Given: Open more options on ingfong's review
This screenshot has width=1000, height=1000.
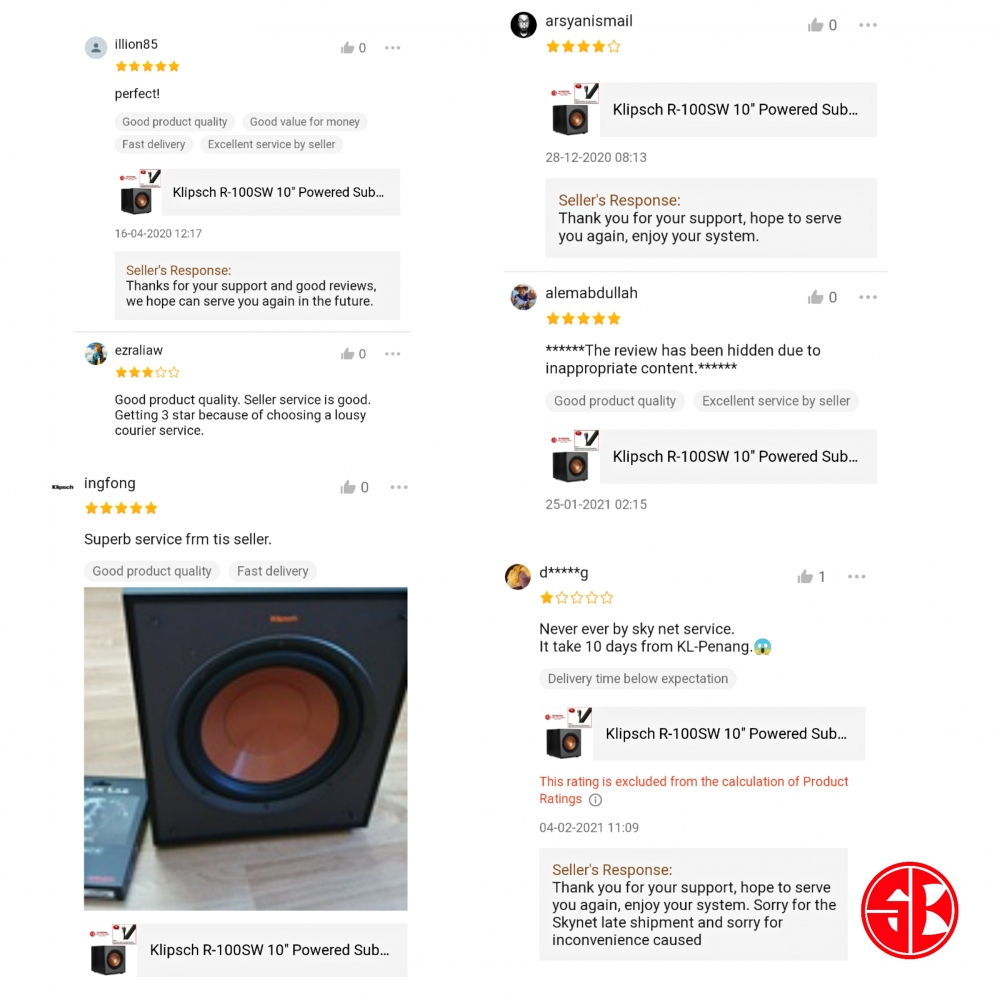Looking at the screenshot, I should pos(399,487).
